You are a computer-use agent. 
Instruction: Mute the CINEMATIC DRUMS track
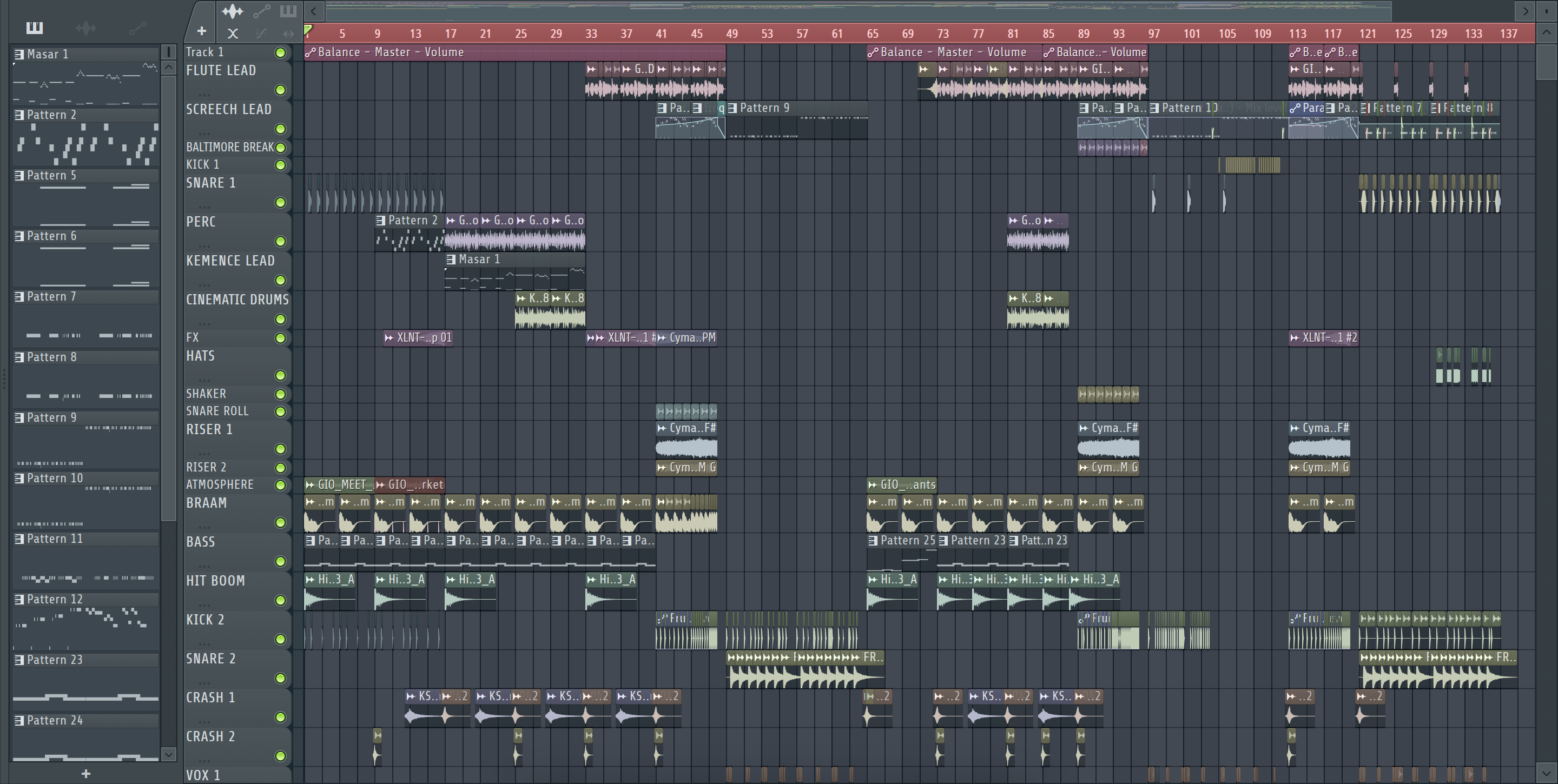280,319
